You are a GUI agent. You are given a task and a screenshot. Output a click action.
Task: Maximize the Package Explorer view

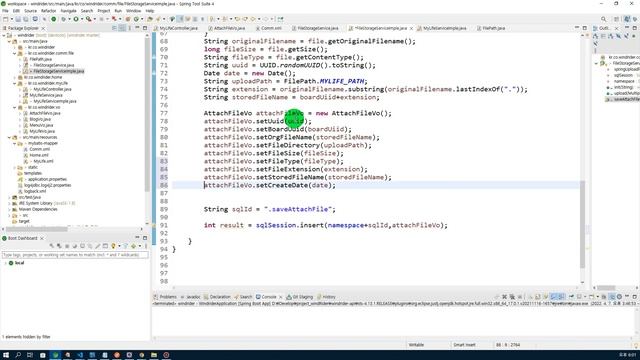[145, 28]
